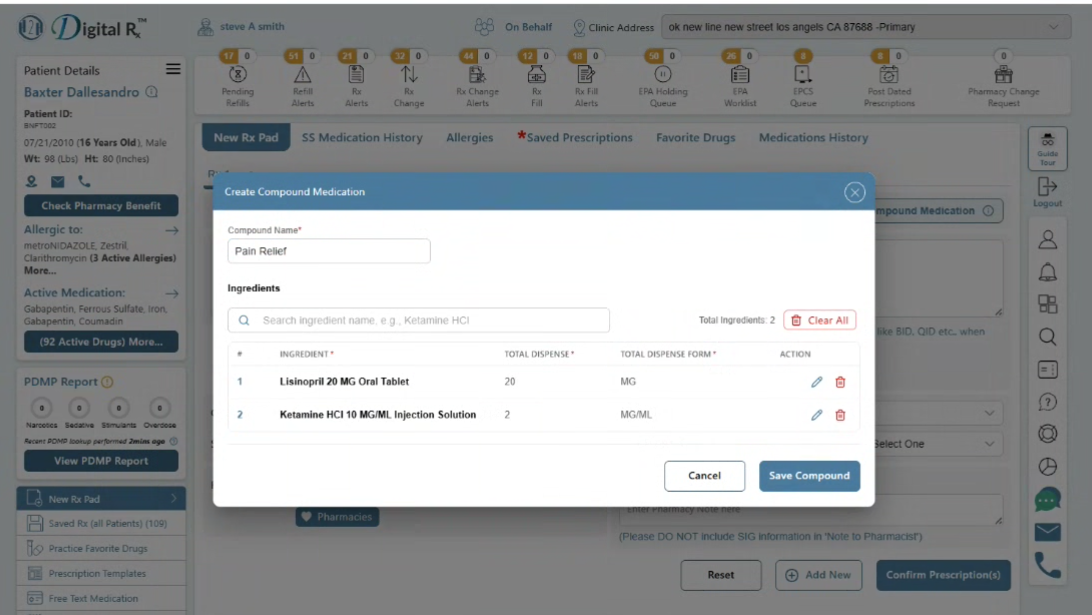Switch to SS Medication History tab
Image resolution: width=1092 pixels, height=615 pixels.
click(x=362, y=137)
